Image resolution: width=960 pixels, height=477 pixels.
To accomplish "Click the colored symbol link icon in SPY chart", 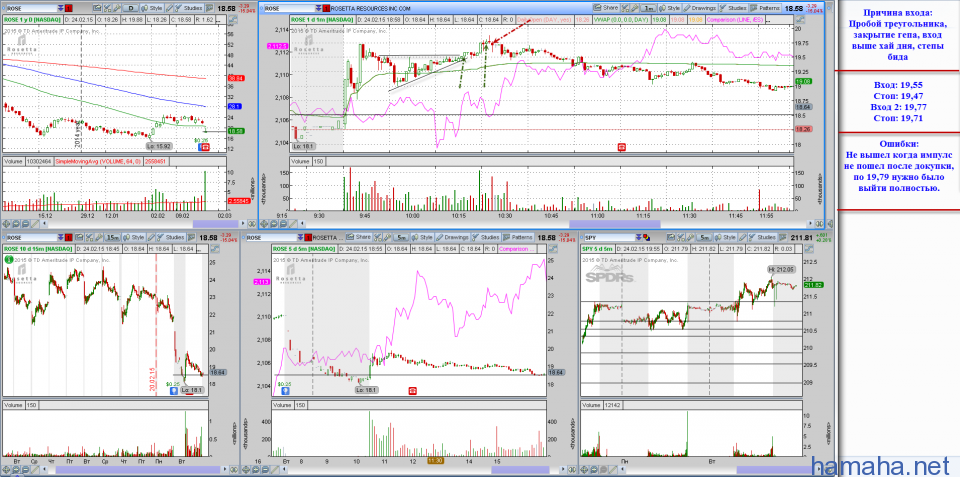I will pos(647,237).
